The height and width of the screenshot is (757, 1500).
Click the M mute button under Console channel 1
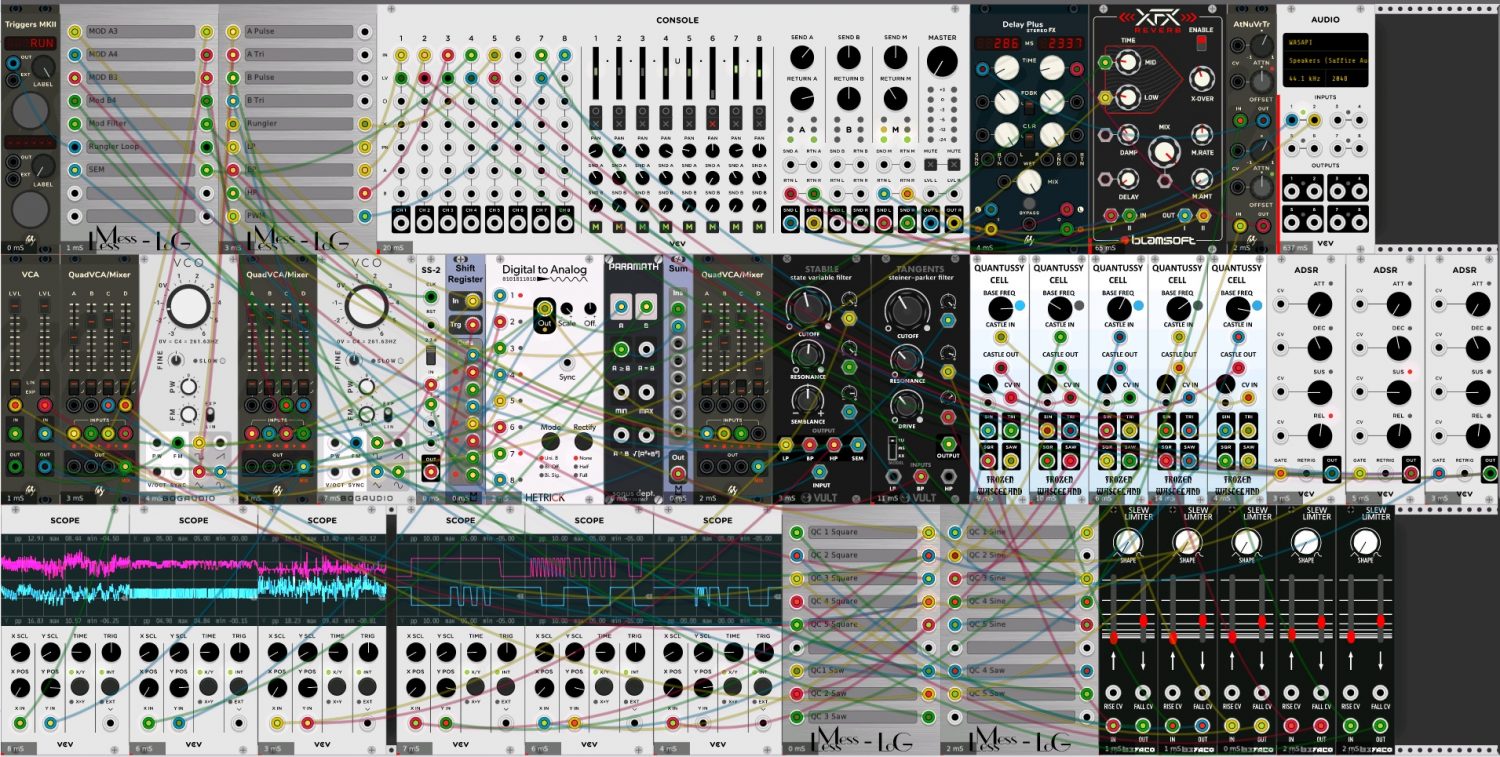point(595,227)
